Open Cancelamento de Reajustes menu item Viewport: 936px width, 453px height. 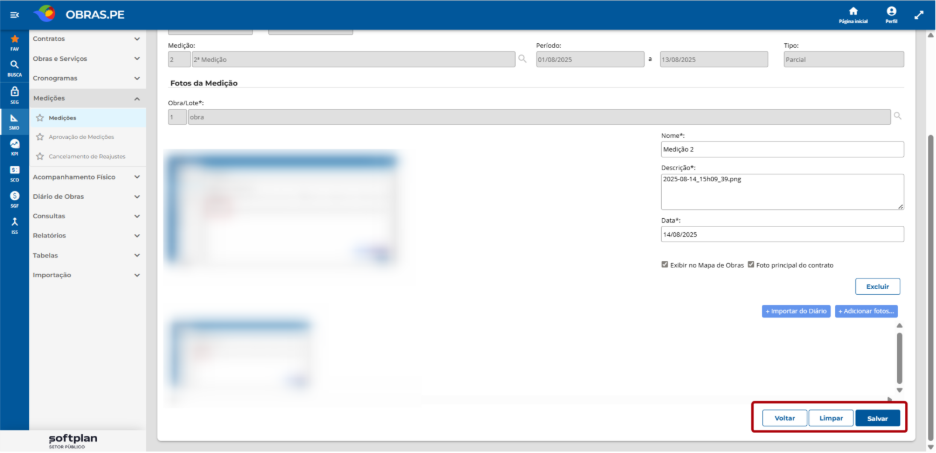(x=87, y=156)
